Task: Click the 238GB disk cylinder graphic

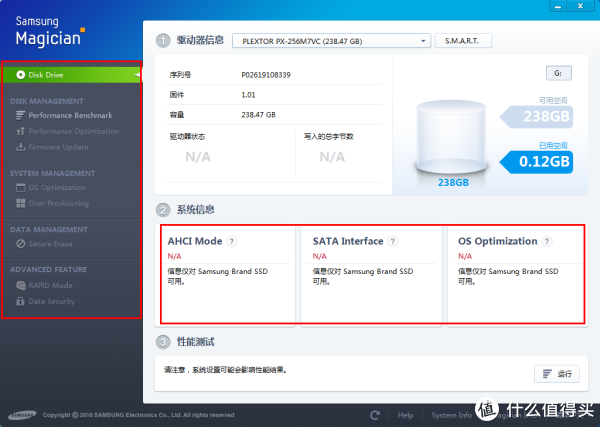Action: click(x=451, y=138)
